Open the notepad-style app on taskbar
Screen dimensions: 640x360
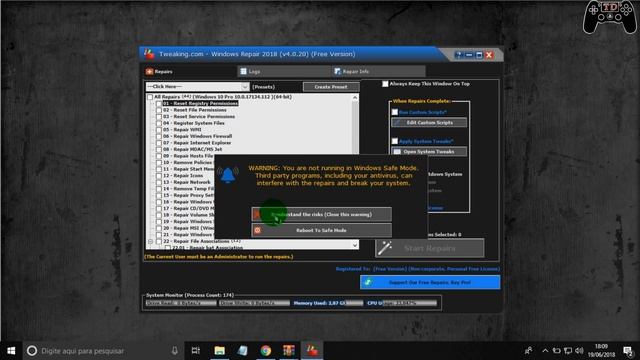pos(242,351)
